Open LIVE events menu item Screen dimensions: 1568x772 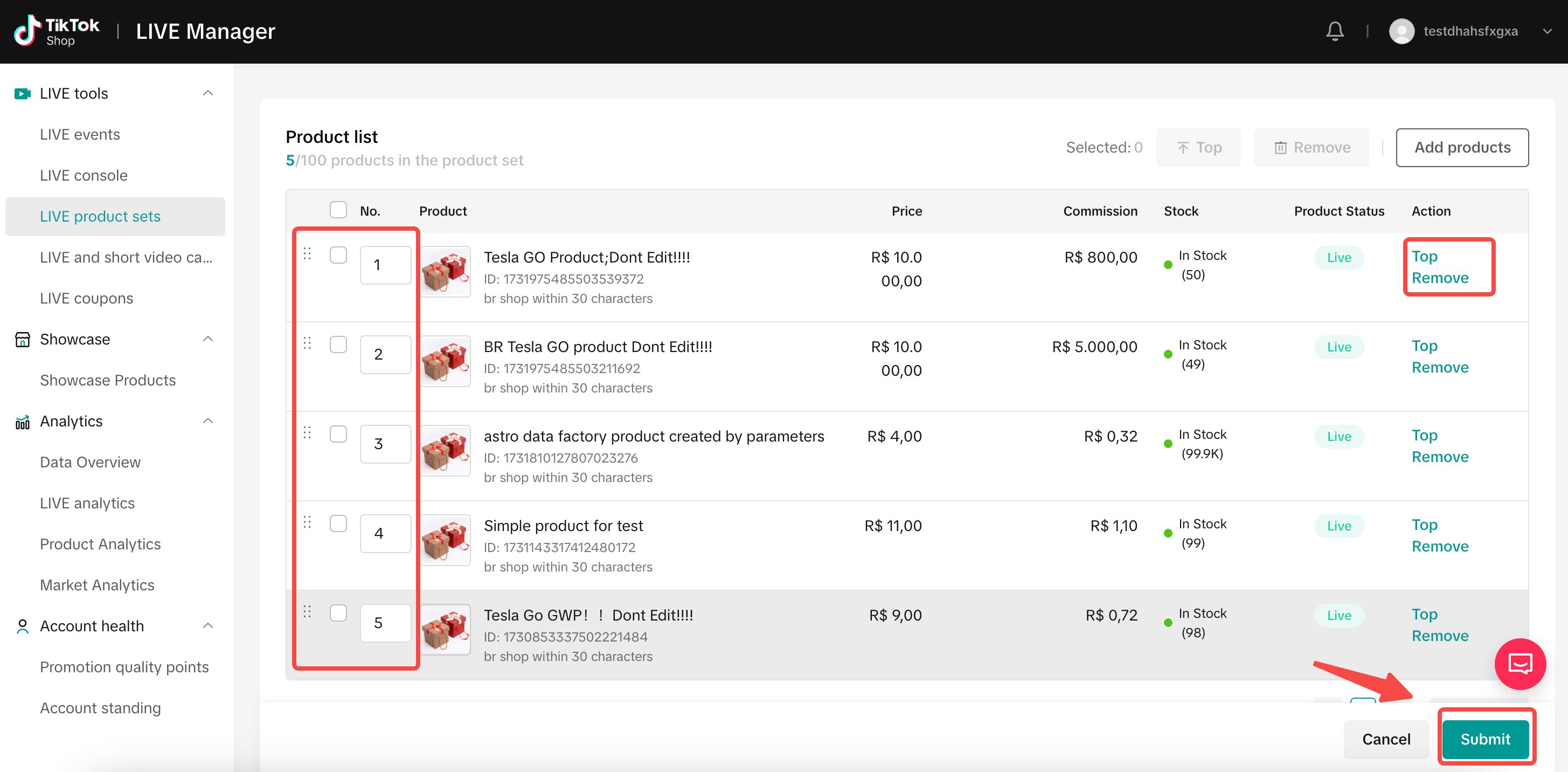click(80, 135)
